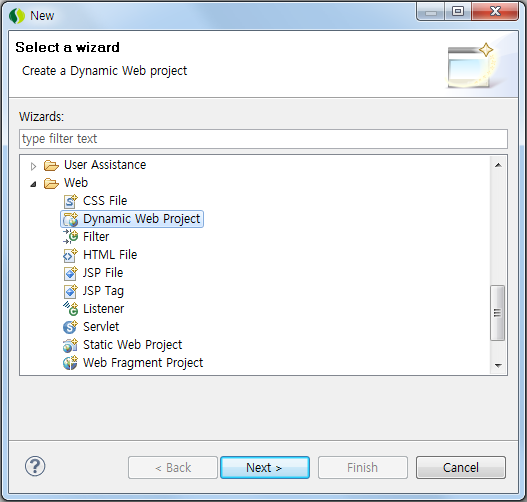
Task: Collapse the Web folder node
Action: tap(33, 184)
